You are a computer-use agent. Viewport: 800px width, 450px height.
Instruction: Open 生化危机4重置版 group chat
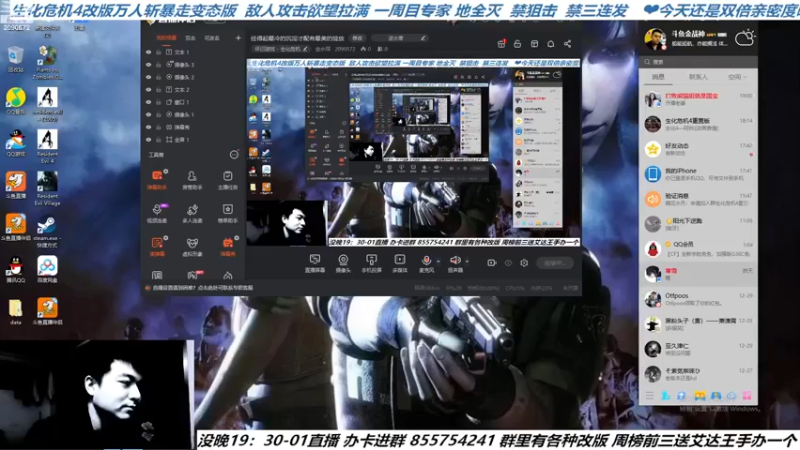(x=698, y=124)
